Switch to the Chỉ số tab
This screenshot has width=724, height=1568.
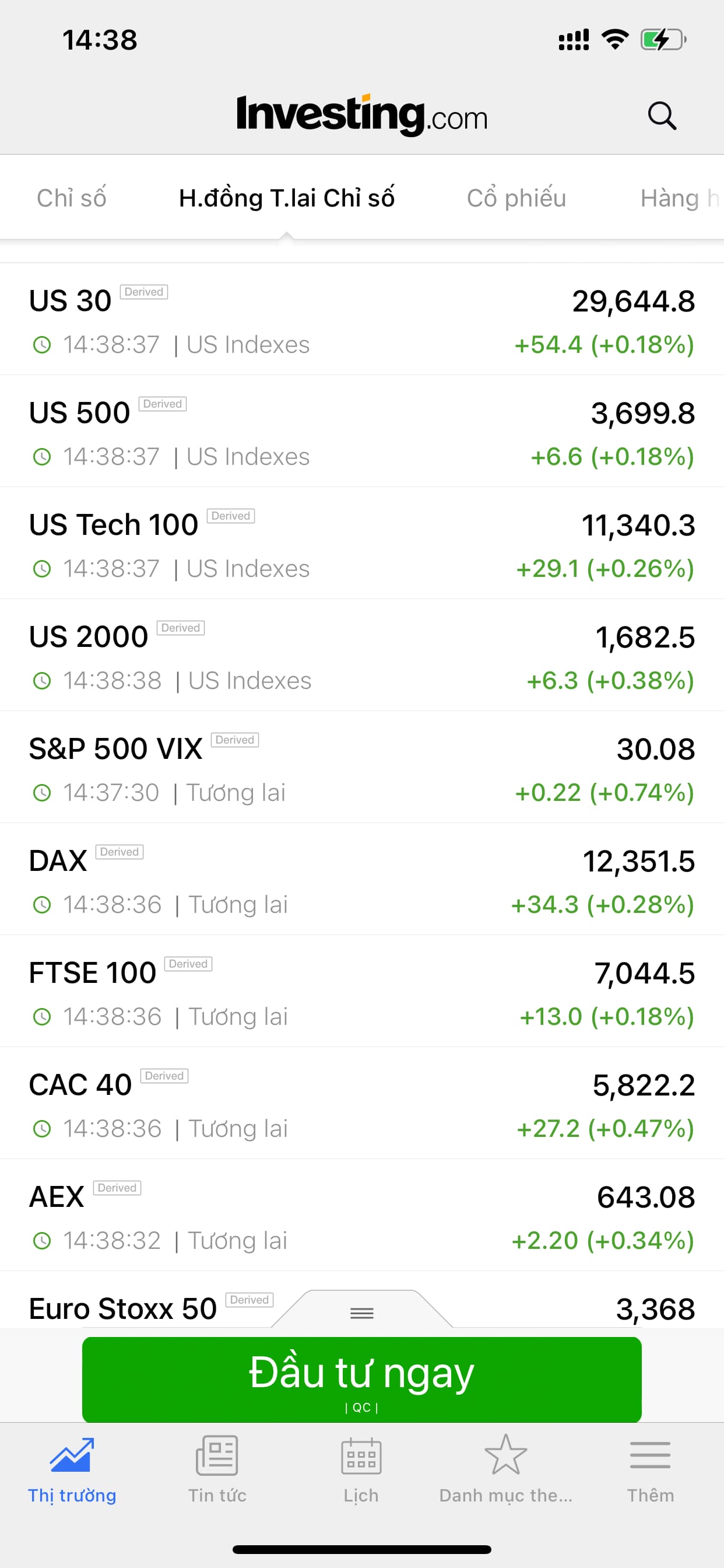[x=71, y=198]
